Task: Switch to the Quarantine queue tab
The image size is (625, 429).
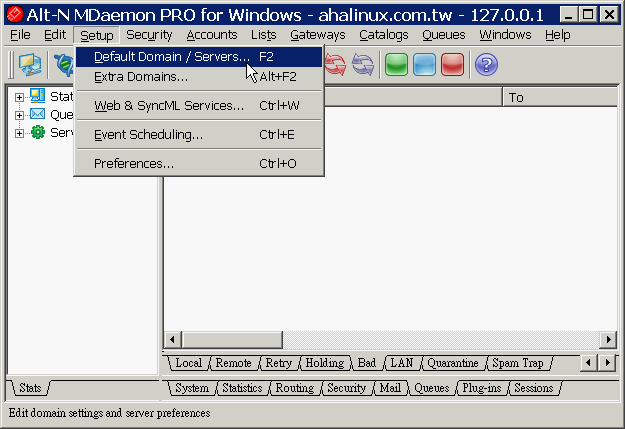Action: (x=452, y=363)
